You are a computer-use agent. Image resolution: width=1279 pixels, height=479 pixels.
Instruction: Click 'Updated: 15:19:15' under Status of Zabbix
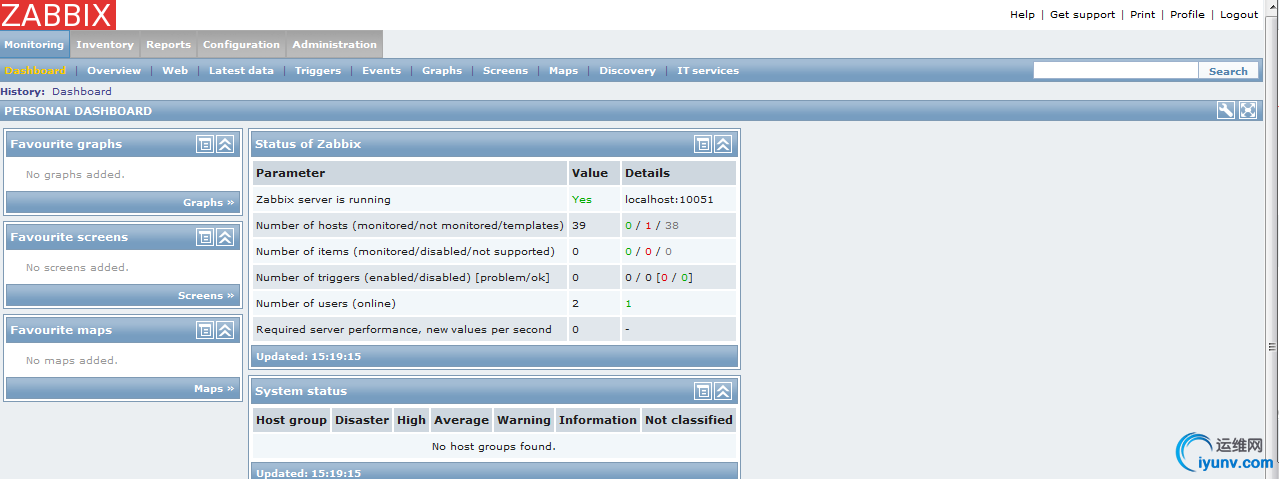click(308, 356)
